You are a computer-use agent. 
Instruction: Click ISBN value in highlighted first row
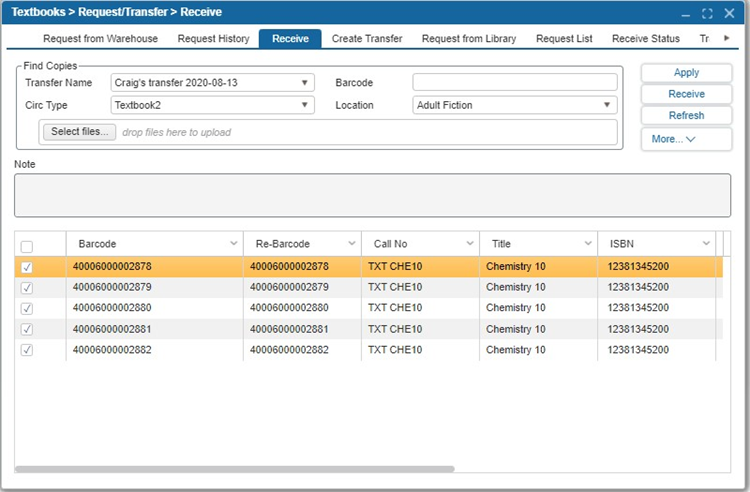638,267
